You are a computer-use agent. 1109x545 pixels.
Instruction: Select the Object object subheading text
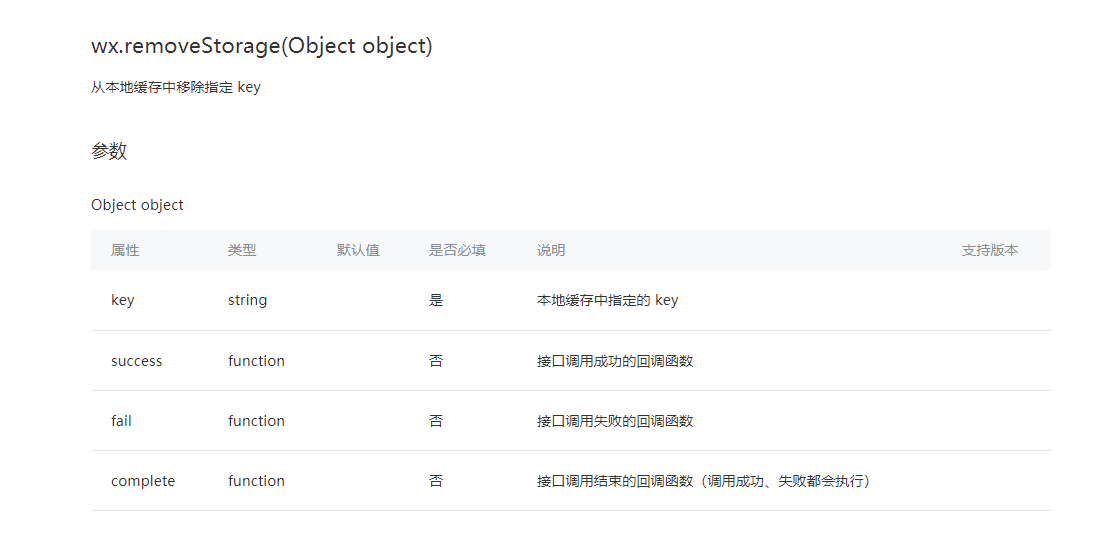tap(137, 205)
